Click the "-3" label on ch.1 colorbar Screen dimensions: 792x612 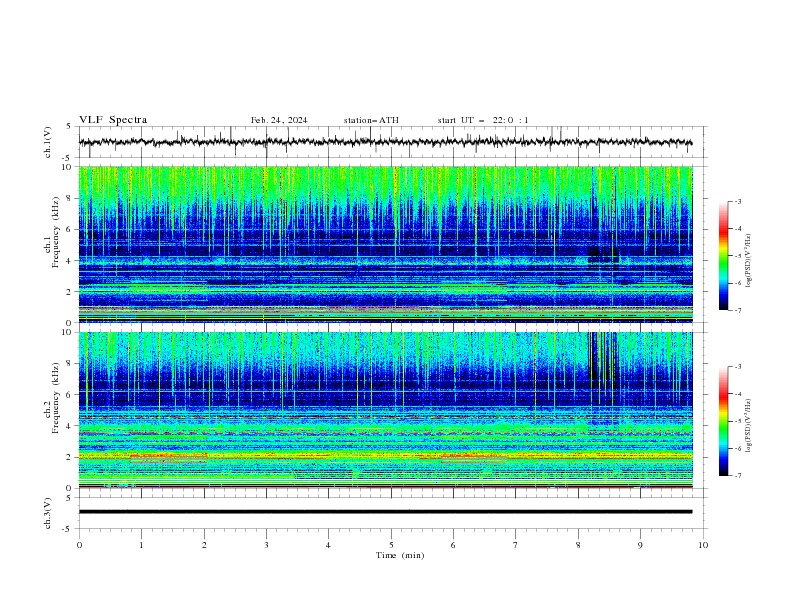click(x=737, y=201)
